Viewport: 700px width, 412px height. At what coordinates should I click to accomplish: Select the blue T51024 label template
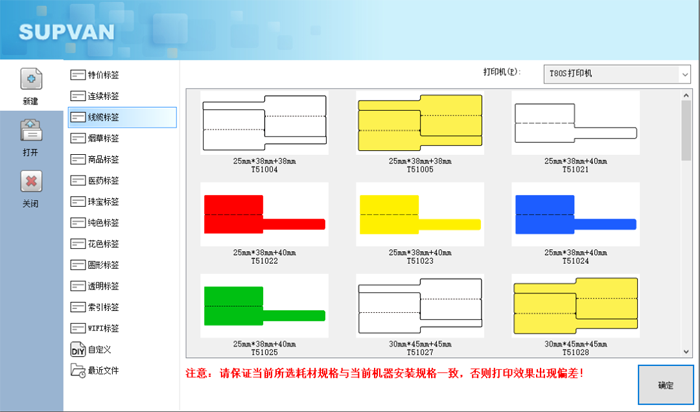pyautogui.click(x=576, y=214)
